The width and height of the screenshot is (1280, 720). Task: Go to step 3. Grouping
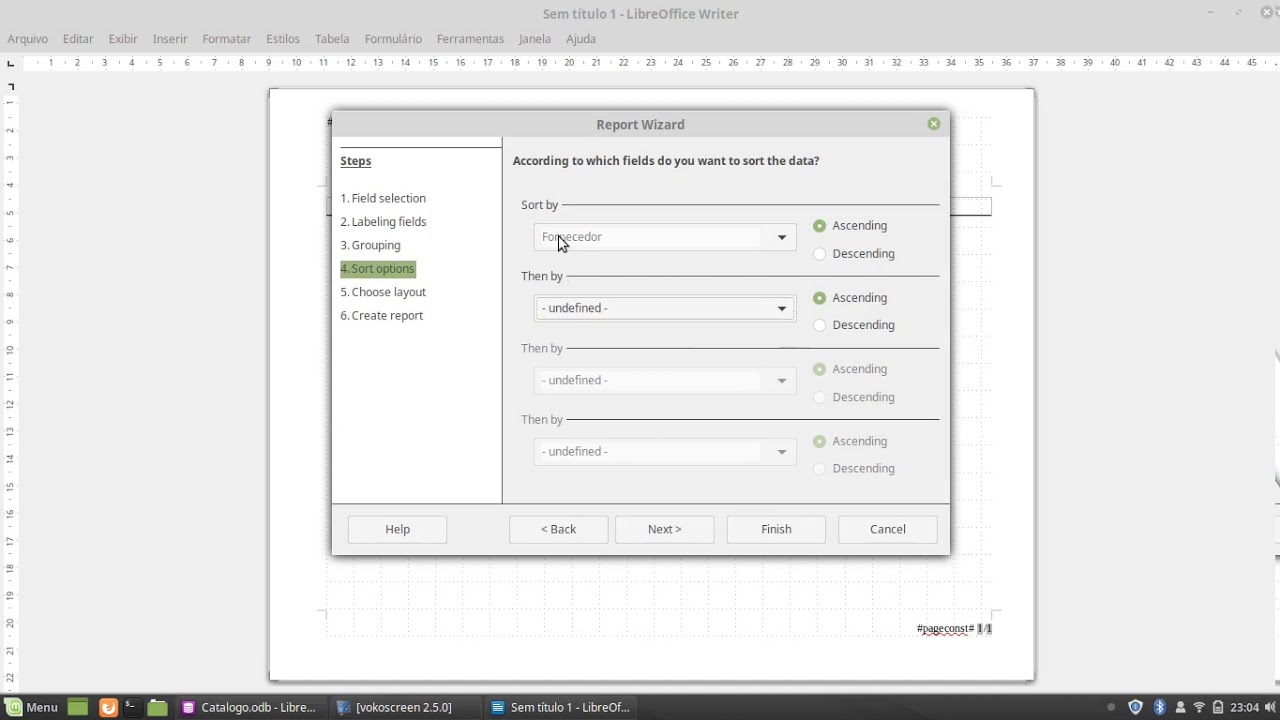[370, 245]
